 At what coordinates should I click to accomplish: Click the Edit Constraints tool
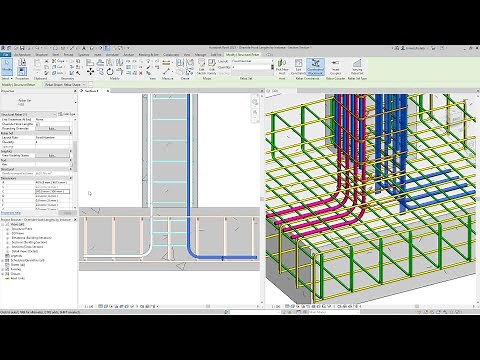coord(298,66)
